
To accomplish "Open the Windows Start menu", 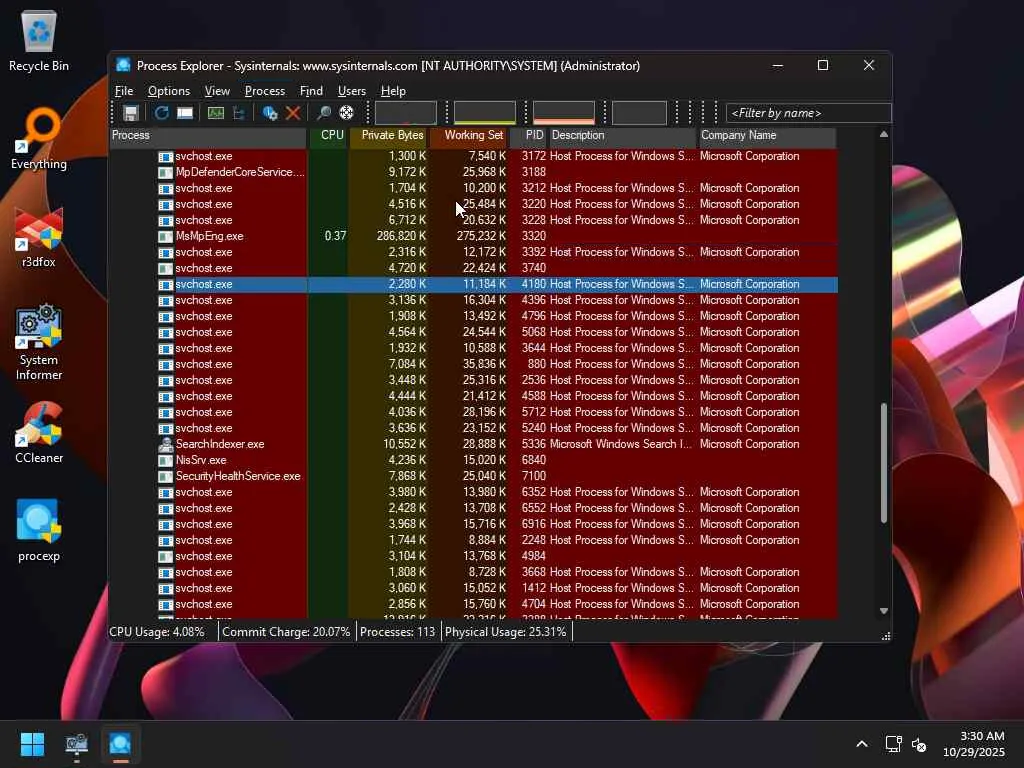I will [x=32, y=744].
